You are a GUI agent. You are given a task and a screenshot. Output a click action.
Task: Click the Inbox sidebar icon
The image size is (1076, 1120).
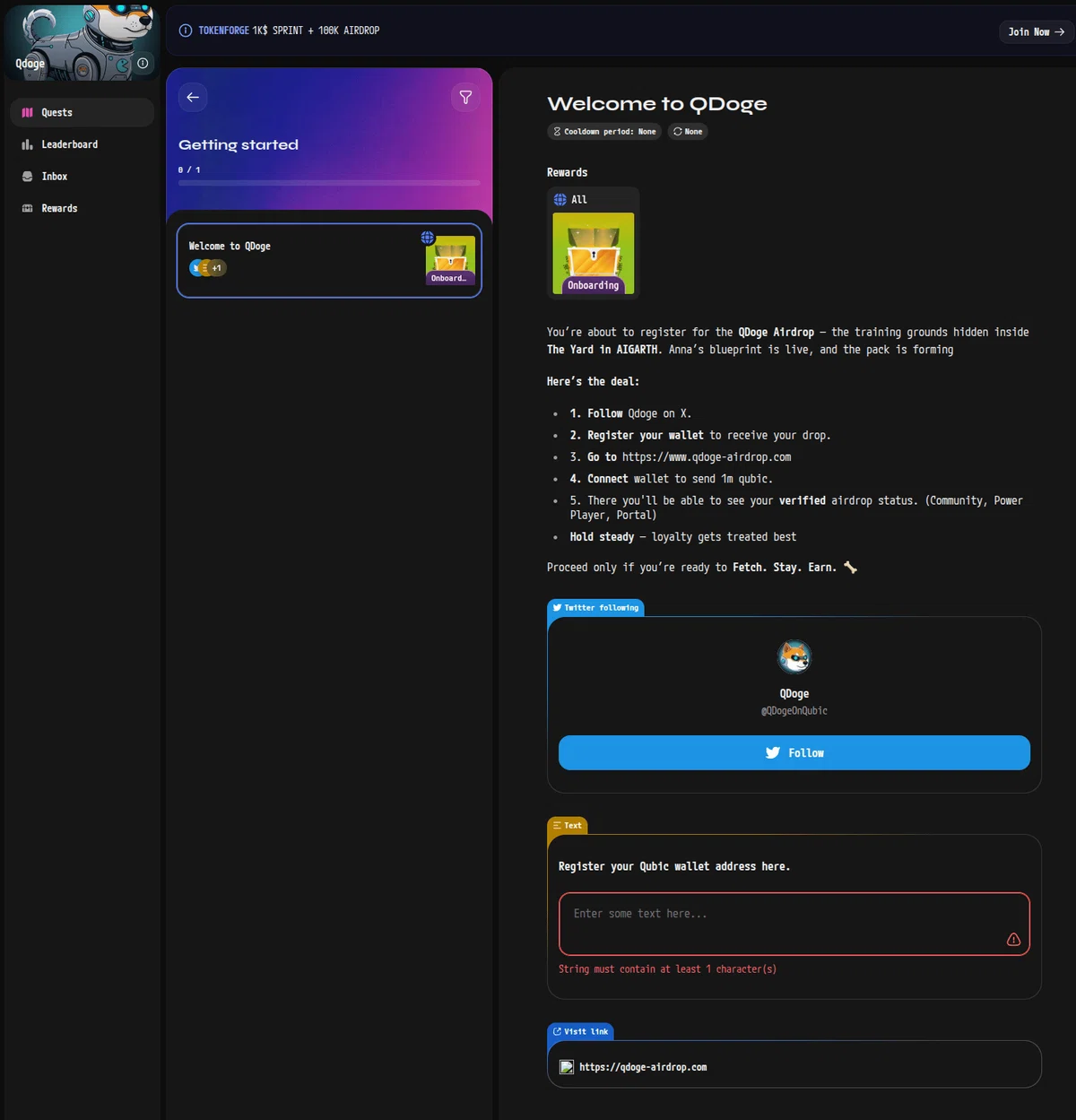coord(27,177)
